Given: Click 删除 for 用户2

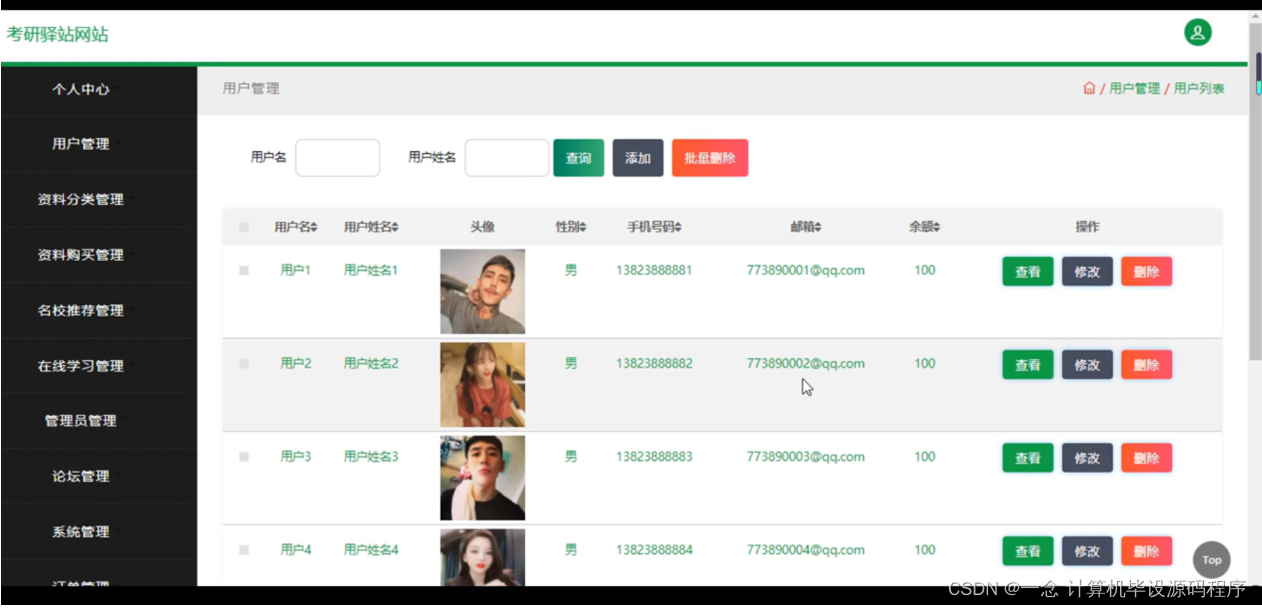Looking at the screenshot, I should click(x=1146, y=365).
